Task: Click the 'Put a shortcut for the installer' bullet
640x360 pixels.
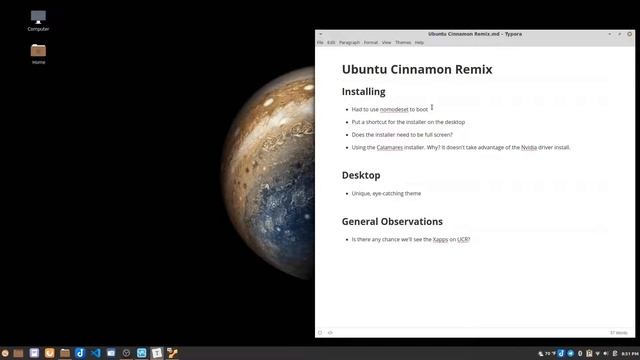Action: click(408, 122)
